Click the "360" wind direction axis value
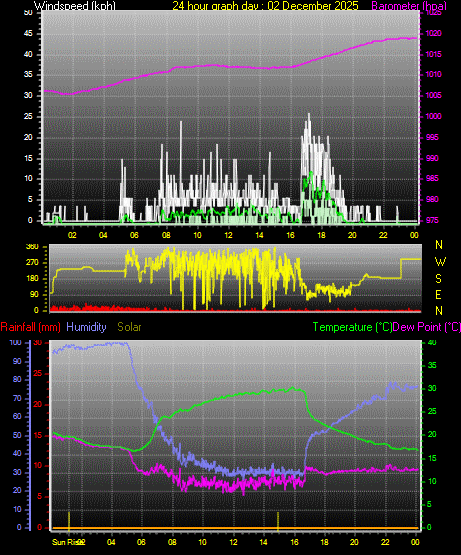Viewport: 461px width, 555px height. click(x=32, y=247)
